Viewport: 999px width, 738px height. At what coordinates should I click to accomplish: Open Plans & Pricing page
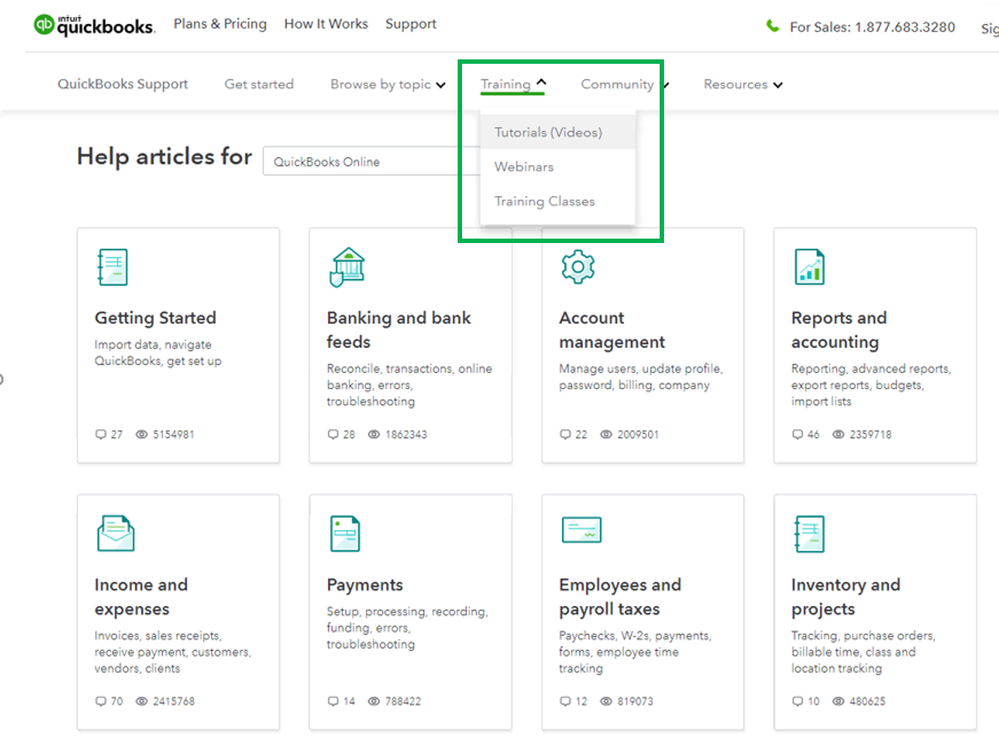click(220, 24)
